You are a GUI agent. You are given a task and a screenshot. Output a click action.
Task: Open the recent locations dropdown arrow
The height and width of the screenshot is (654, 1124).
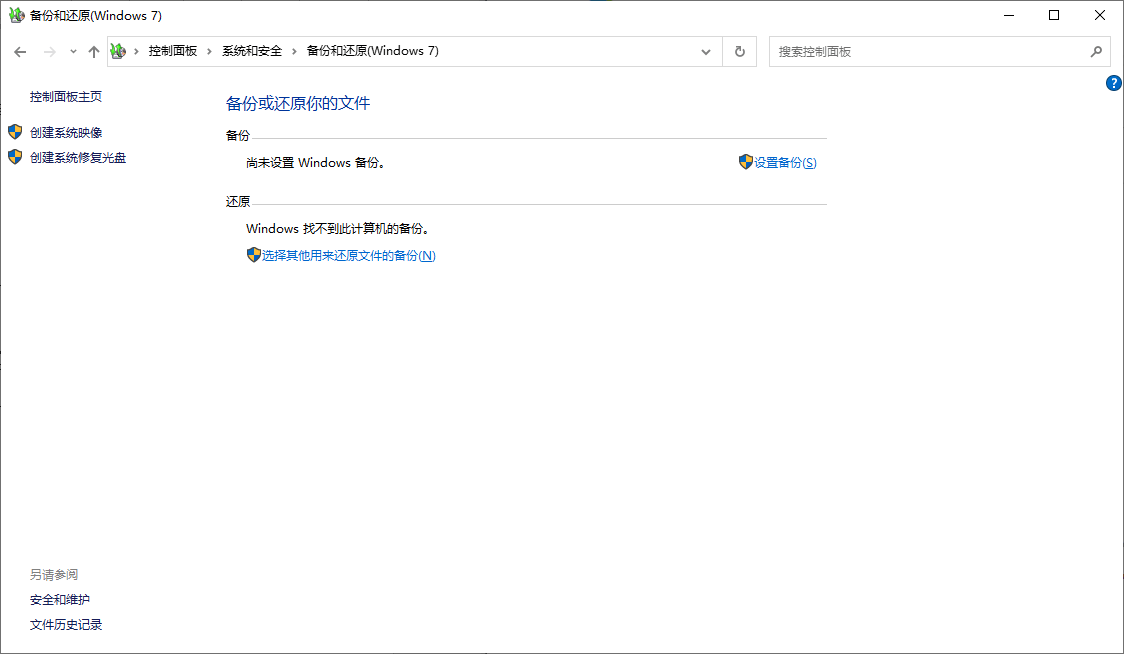point(71,51)
